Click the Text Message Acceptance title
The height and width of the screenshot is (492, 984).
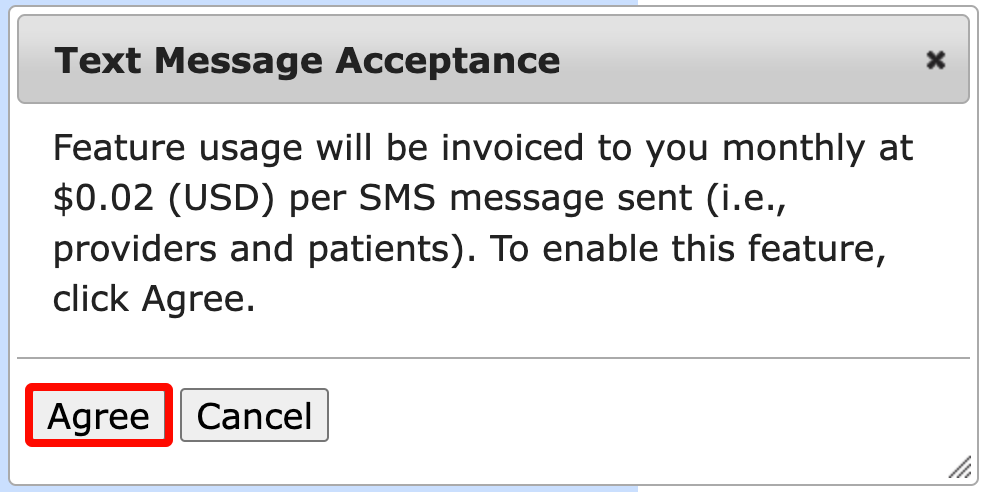click(x=307, y=61)
